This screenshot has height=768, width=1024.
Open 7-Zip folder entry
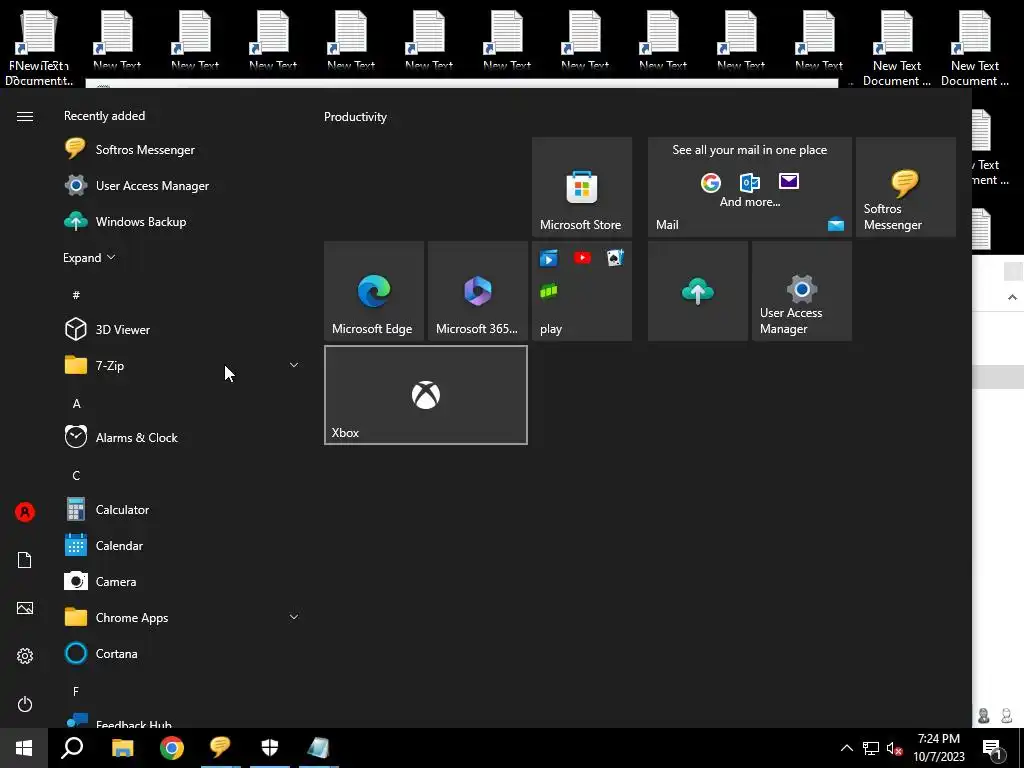(182, 365)
